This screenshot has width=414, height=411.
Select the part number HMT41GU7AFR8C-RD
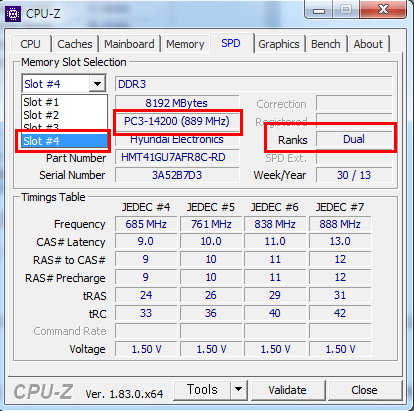coord(177,157)
